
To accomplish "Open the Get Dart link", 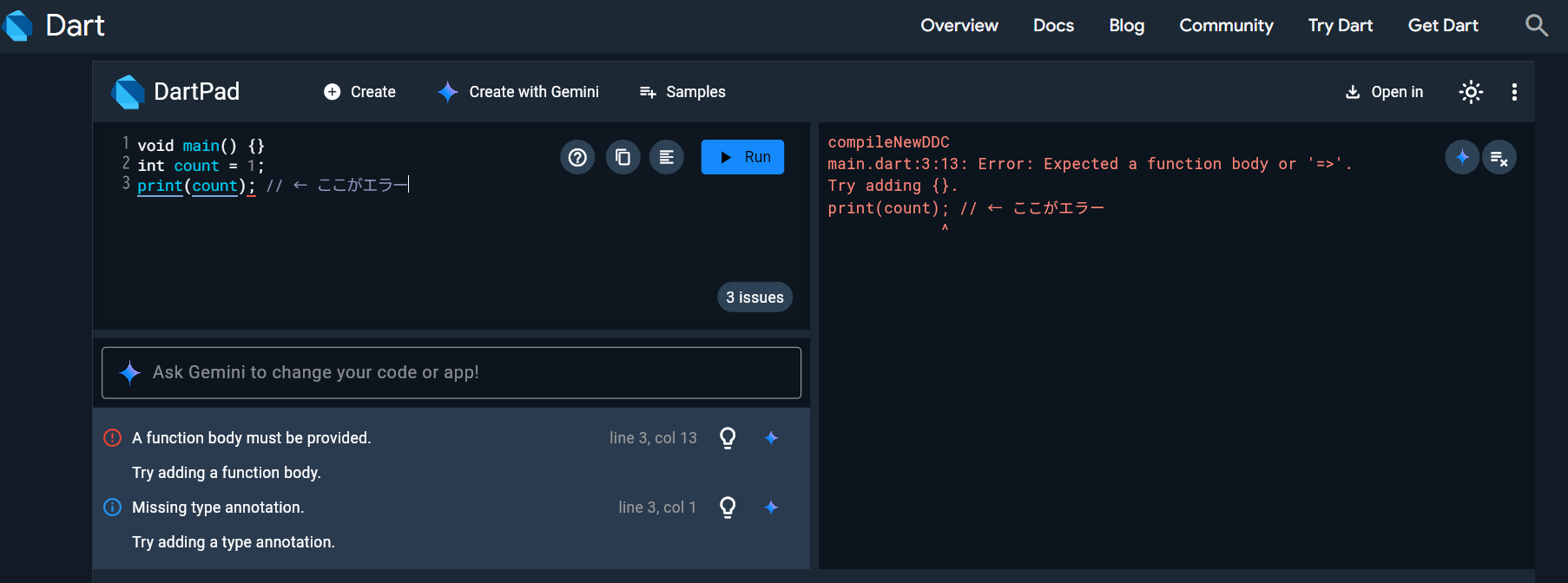I will click(x=1443, y=25).
